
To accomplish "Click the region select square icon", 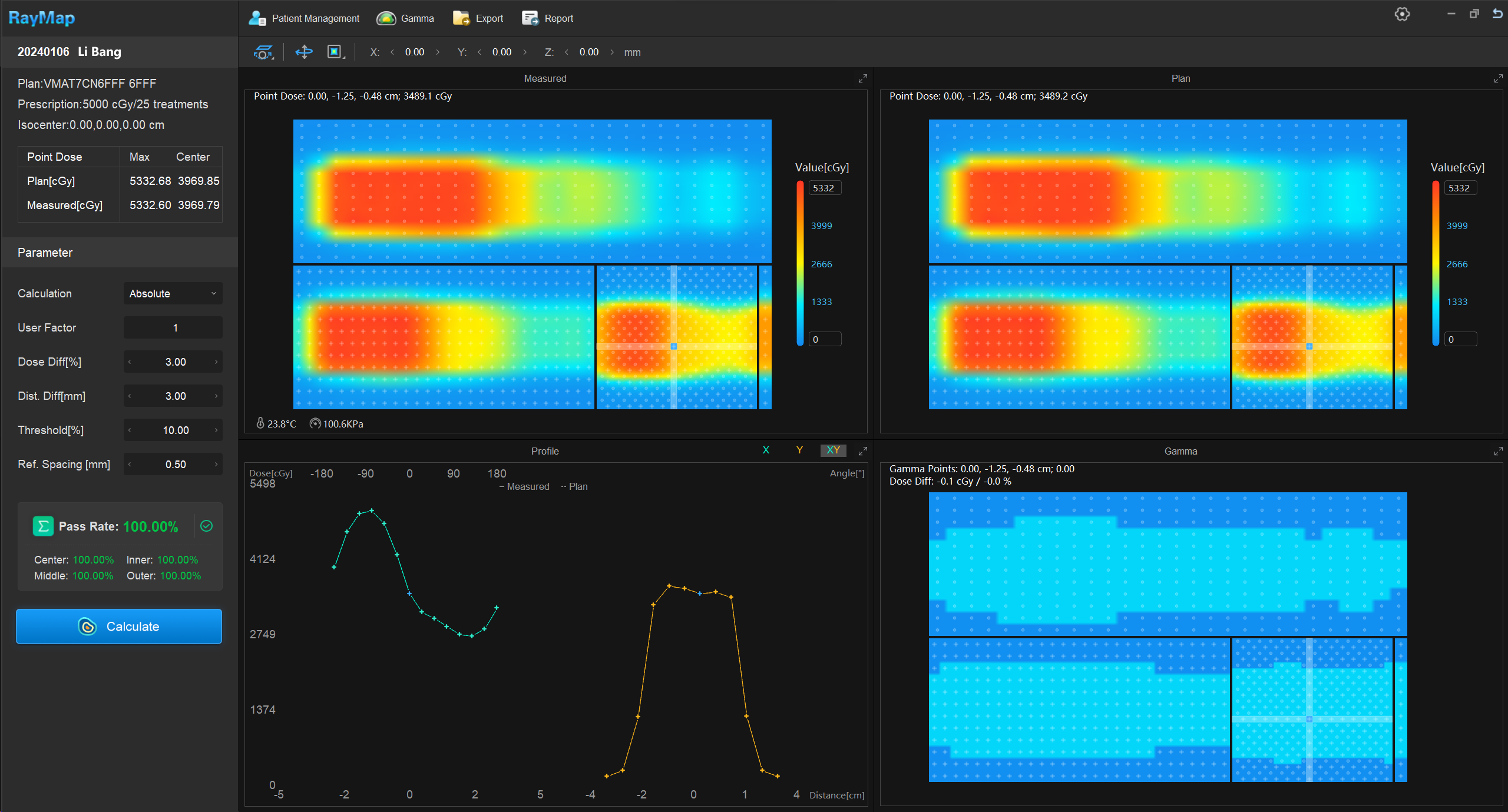I will click(335, 52).
